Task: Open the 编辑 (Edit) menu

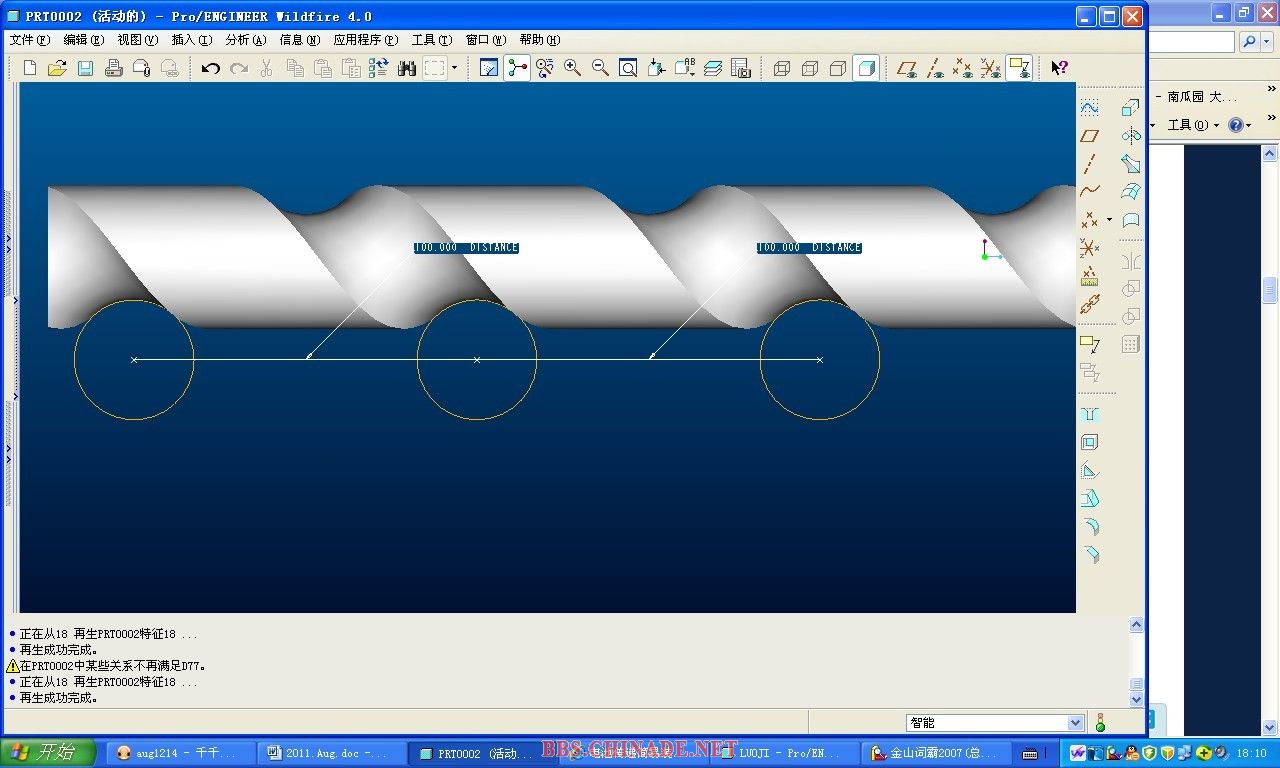Action: pyautogui.click(x=83, y=40)
